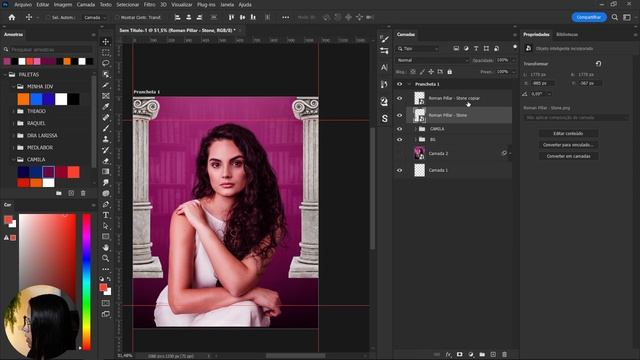Select the Pen tool
This screenshot has width=640, height=360.
106,204
